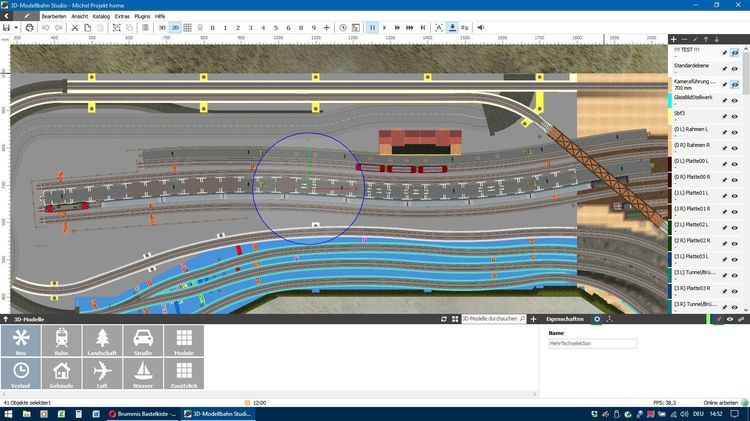750x421 pixels.
Task: Set simulation to triple fast-forward speed
Action: click(x=410, y=28)
